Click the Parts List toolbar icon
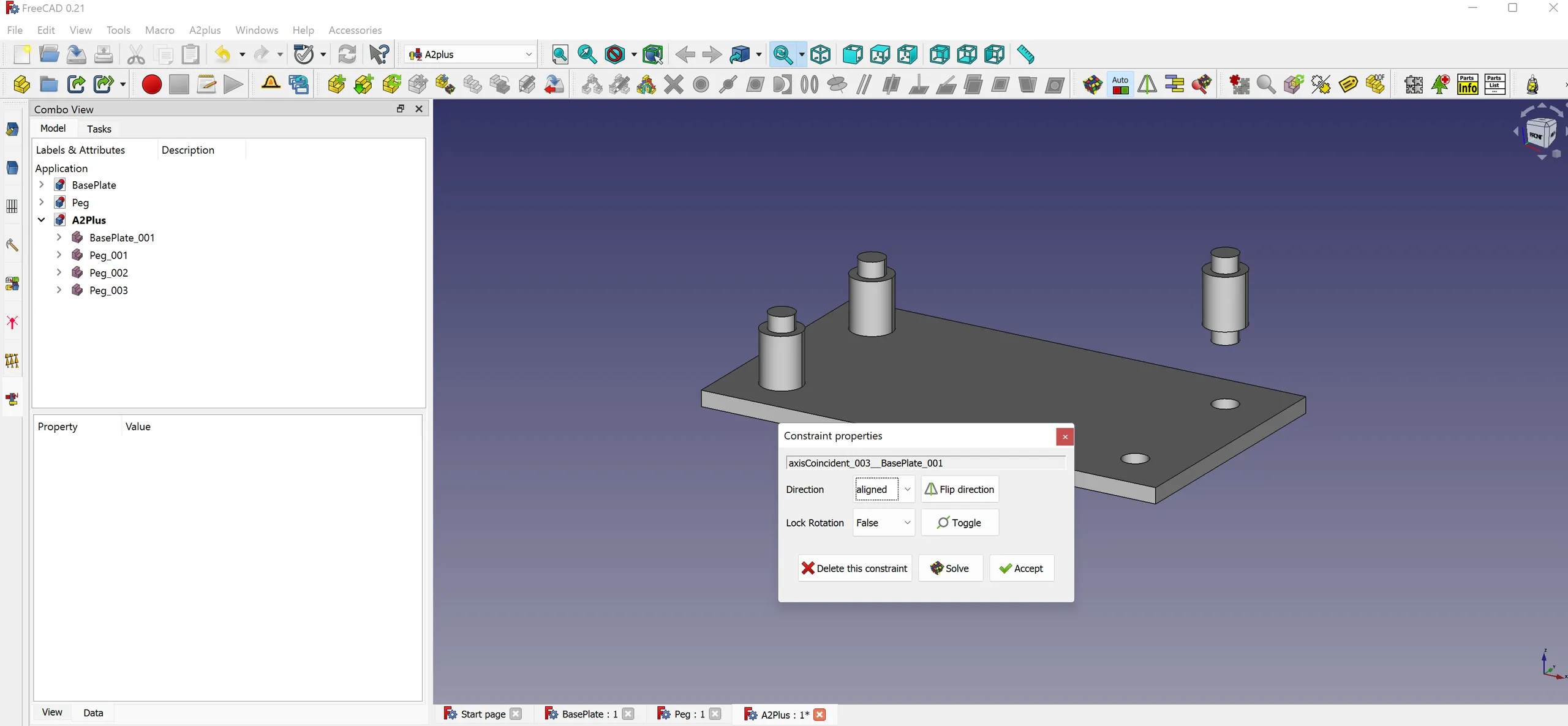The height and width of the screenshot is (726, 1568). pos(1494,84)
